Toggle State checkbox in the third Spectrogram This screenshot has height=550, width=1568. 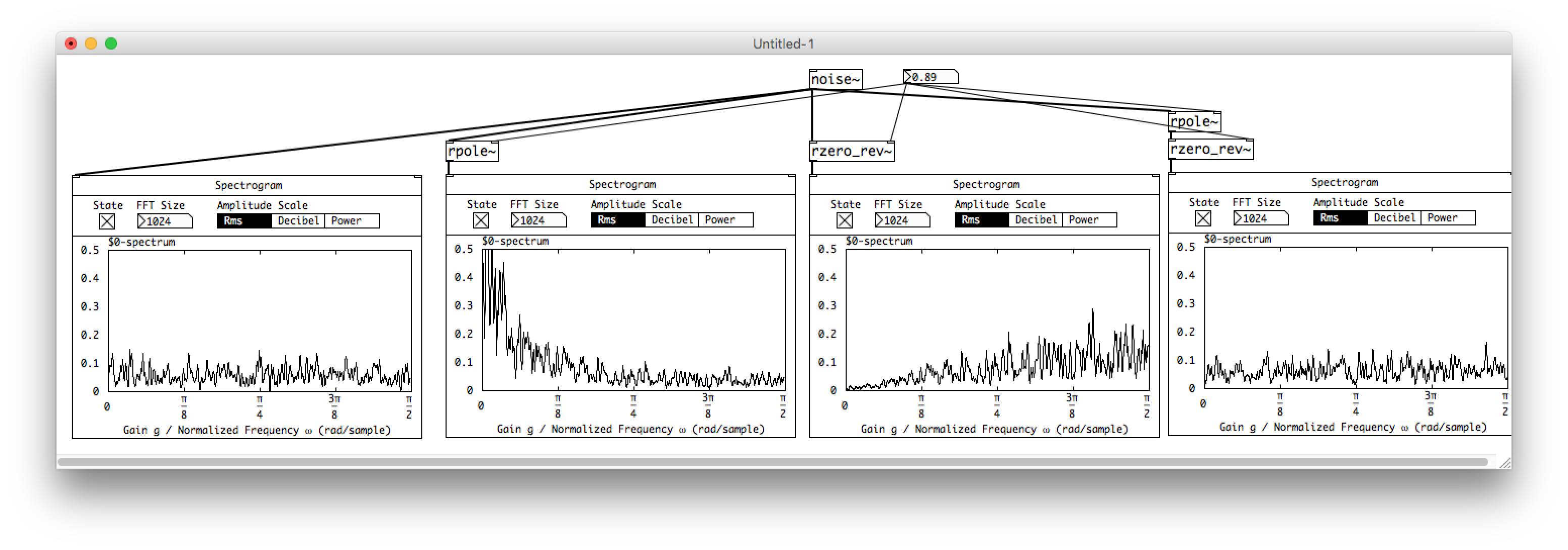tap(844, 220)
